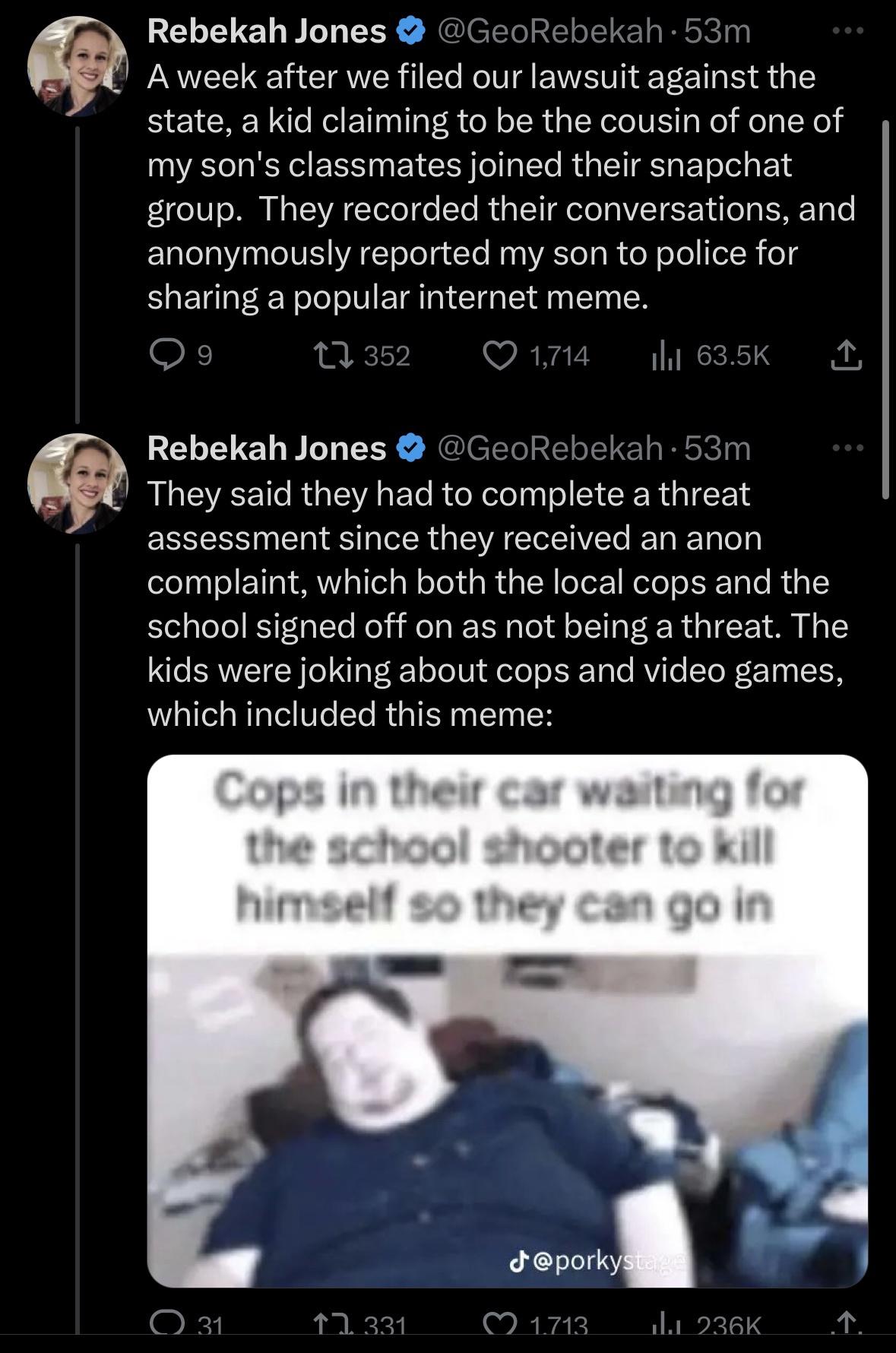Viewport: 896px width, 1353px height.
Task: Open Rebekah Jones profile from first tweet
Action: 266,32
